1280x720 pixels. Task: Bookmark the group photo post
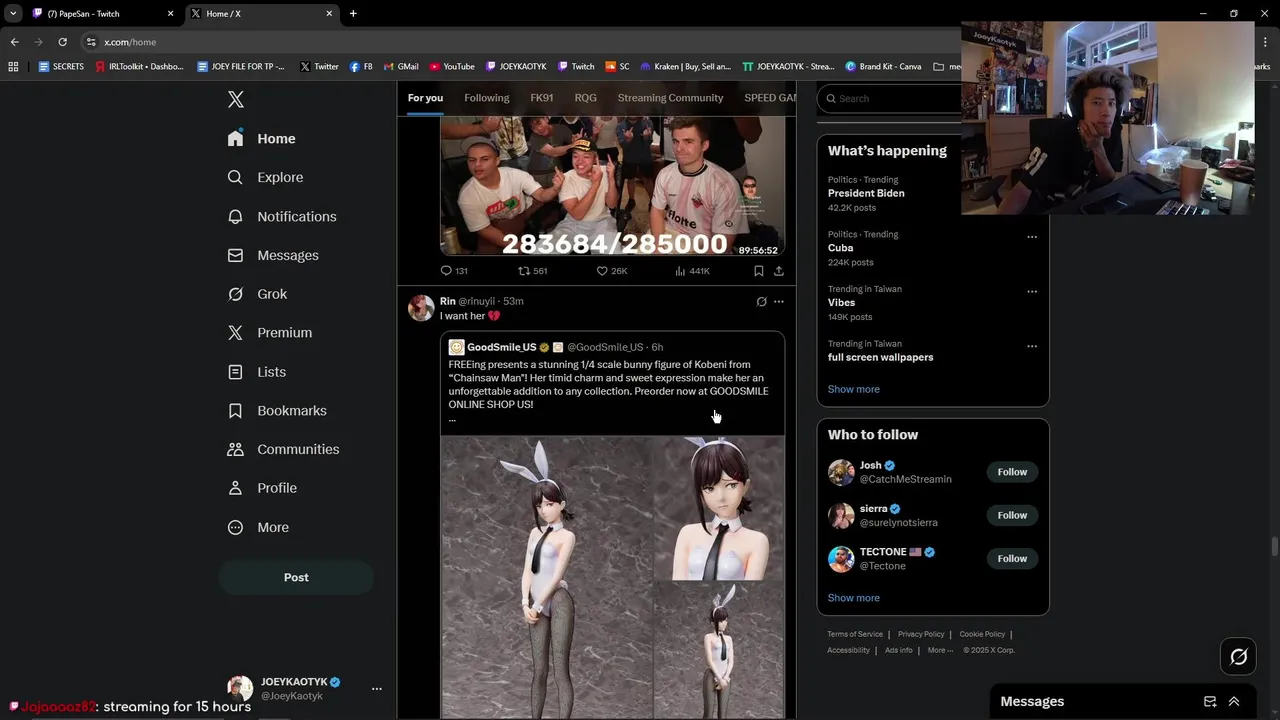[759, 271]
